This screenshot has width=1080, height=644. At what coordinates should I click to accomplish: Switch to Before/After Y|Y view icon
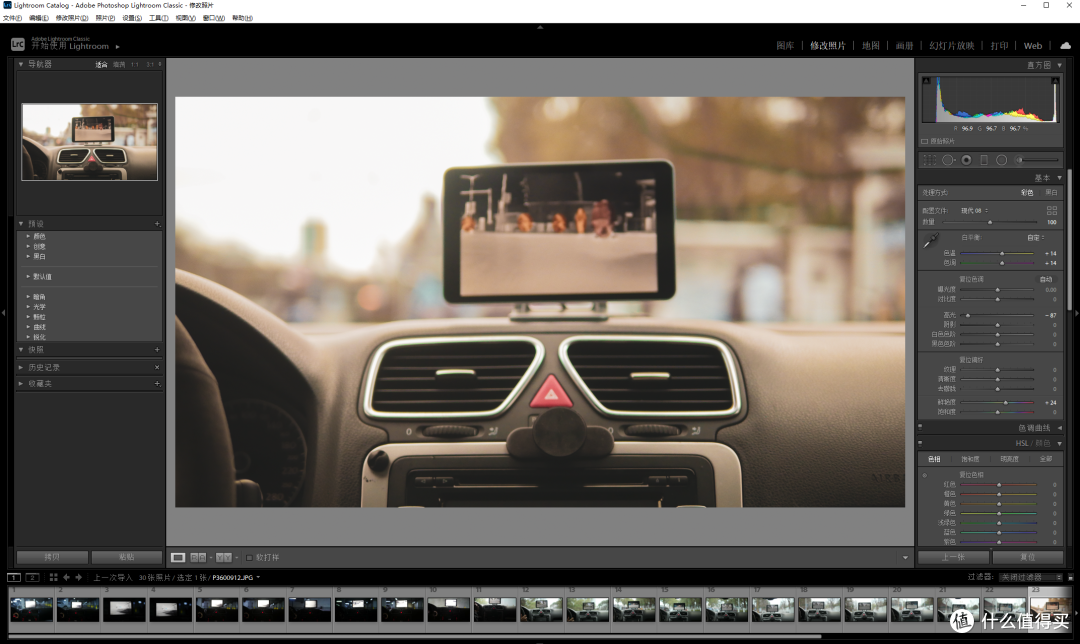pyautogui.click(x=223, y=557)
